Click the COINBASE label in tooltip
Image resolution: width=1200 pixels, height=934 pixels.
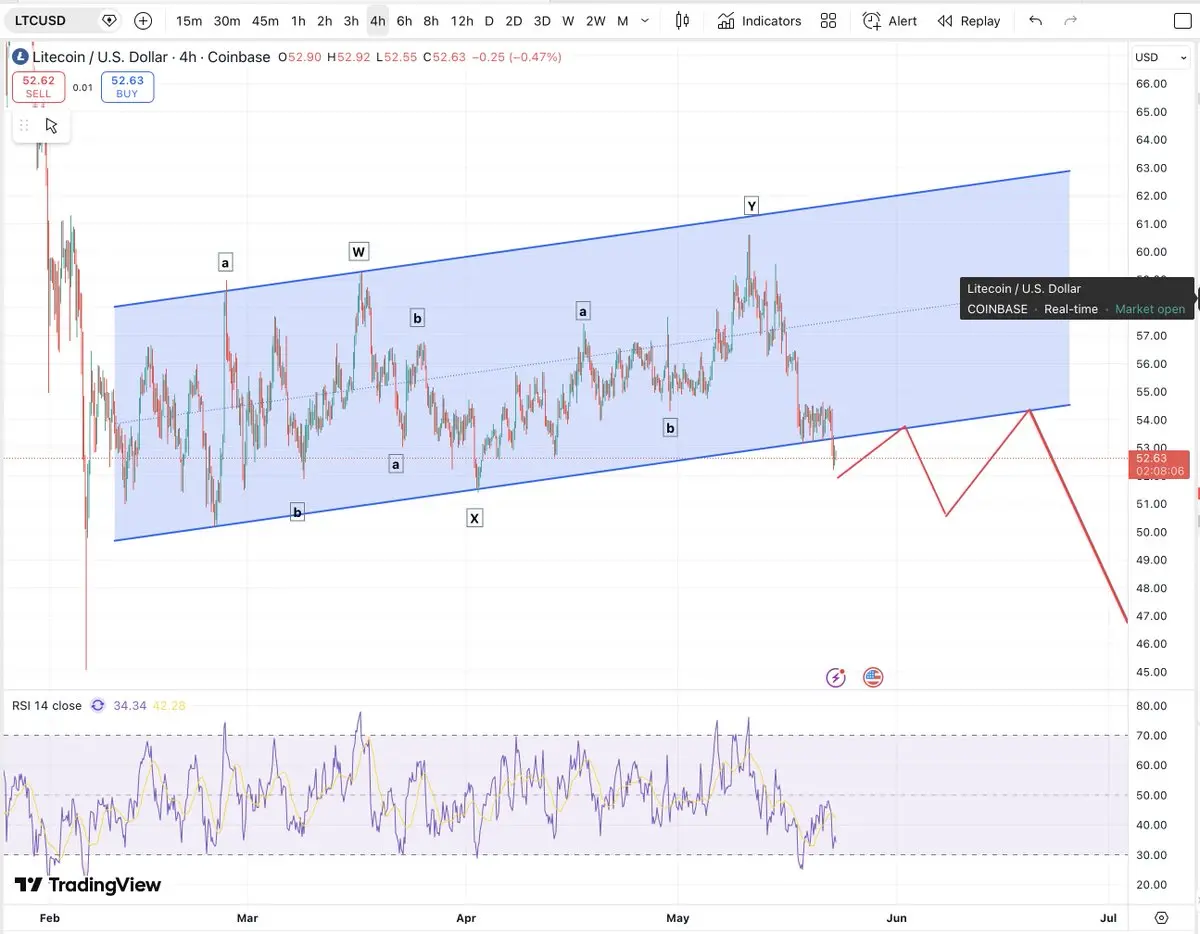coord(997,309)
